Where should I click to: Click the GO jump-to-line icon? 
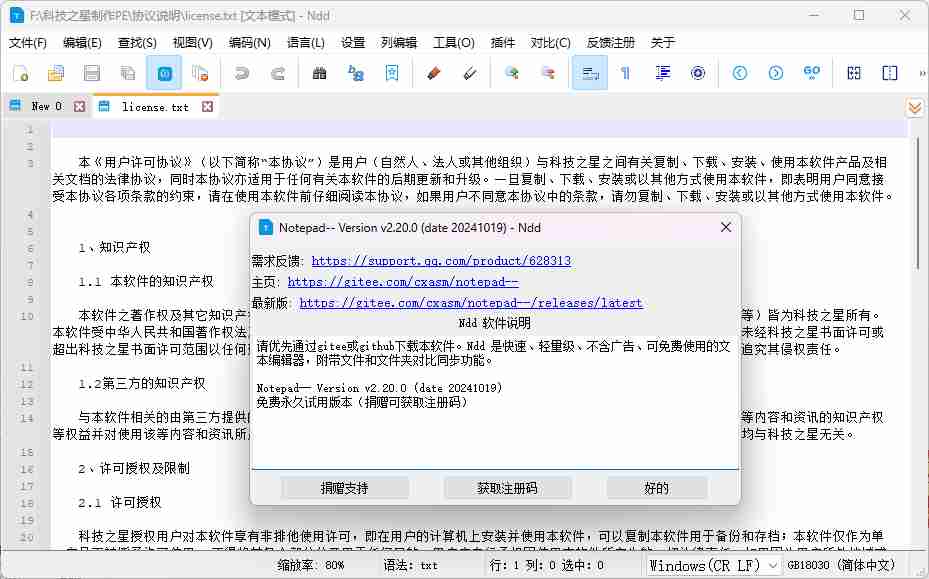(812, 73)
